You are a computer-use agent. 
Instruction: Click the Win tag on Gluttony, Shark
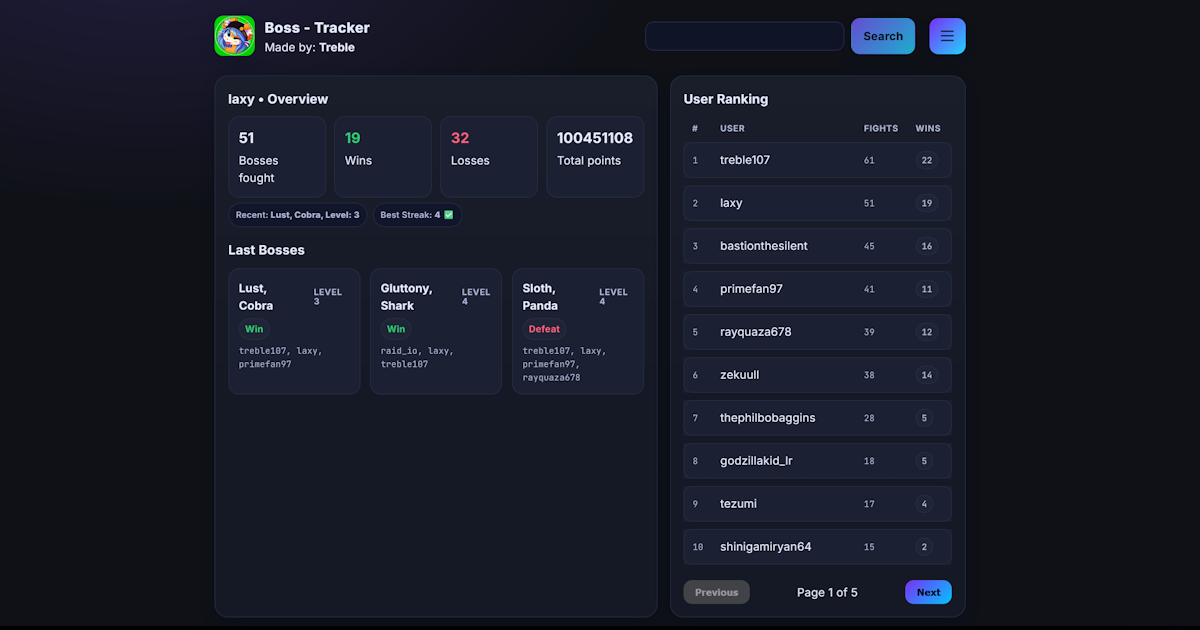click(396, 329)
